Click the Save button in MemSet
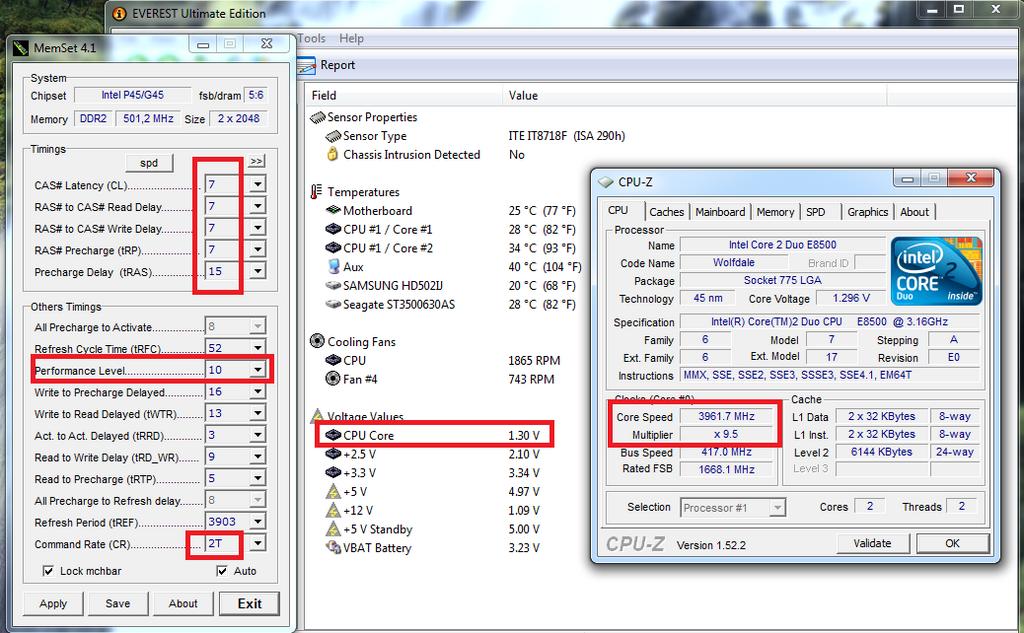The height and width of the screenshot is (633, 1024). (x=118, y=604)
